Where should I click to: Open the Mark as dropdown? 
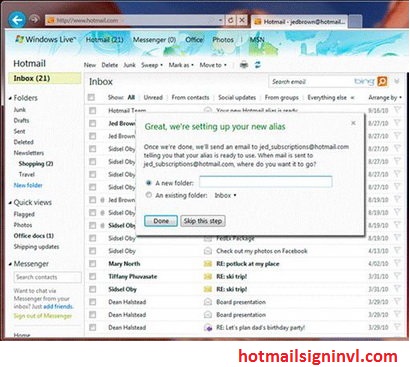tap(181, 65)
